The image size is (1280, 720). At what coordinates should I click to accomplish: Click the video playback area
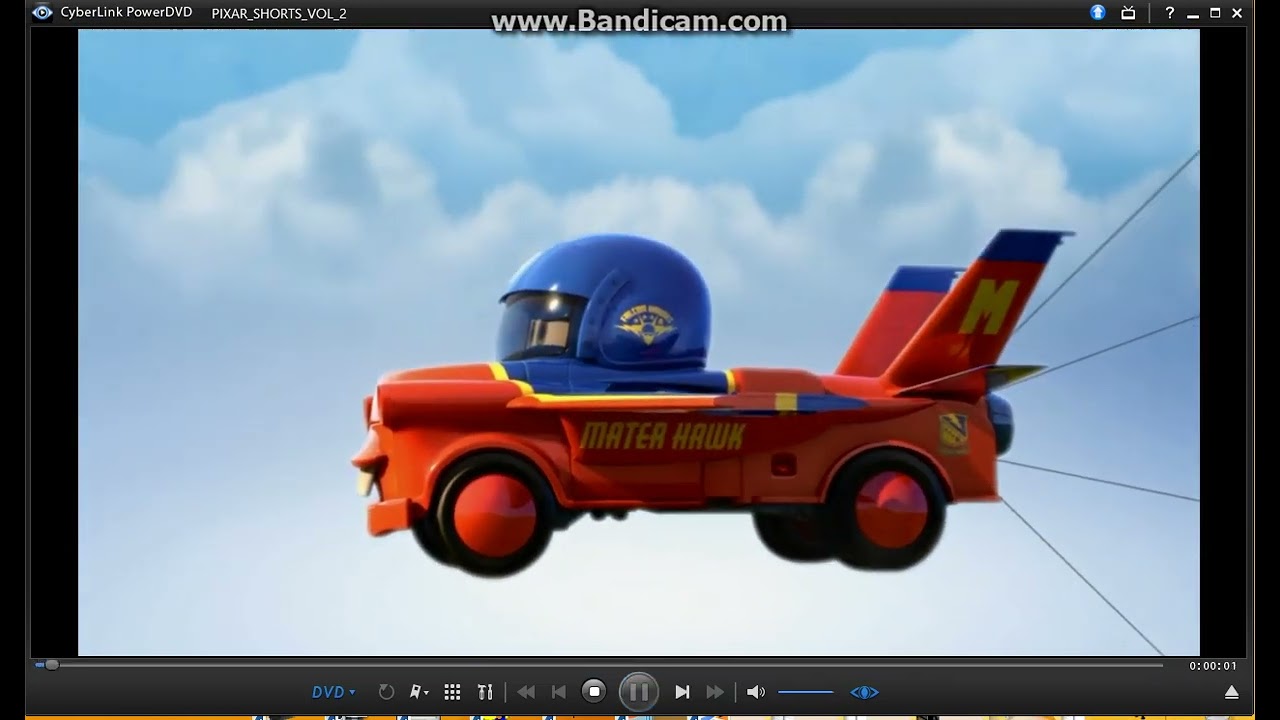tap(639, 342)
